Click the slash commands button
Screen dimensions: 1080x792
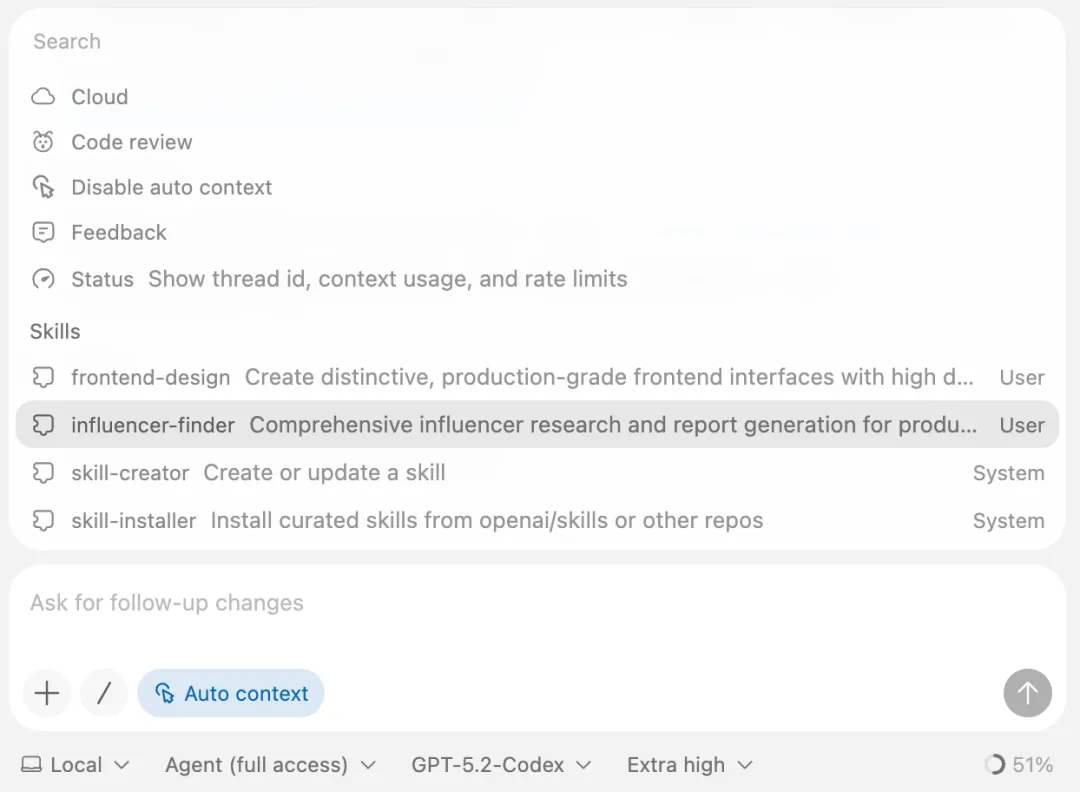point(104,693)
